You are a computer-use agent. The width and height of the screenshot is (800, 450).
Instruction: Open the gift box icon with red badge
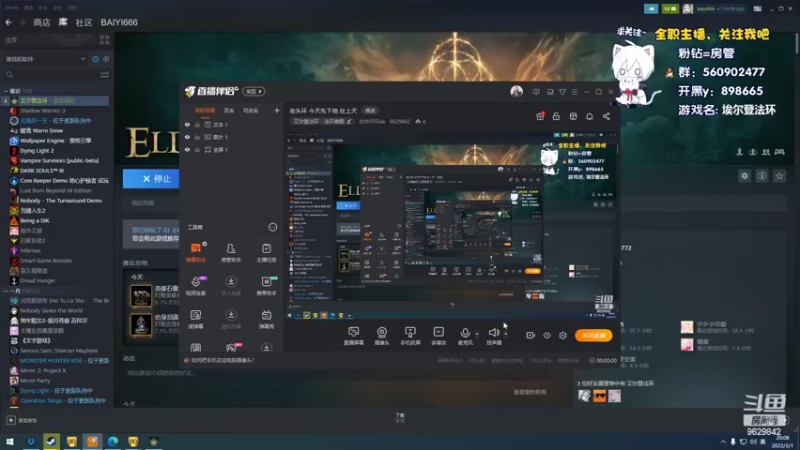click(540, 116)
